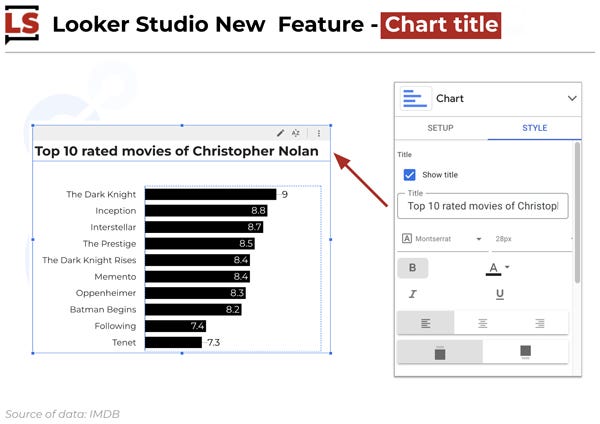Click the chart title 'Top 10 rated movies of Christopher Nolan'

[x=177, y=151]
